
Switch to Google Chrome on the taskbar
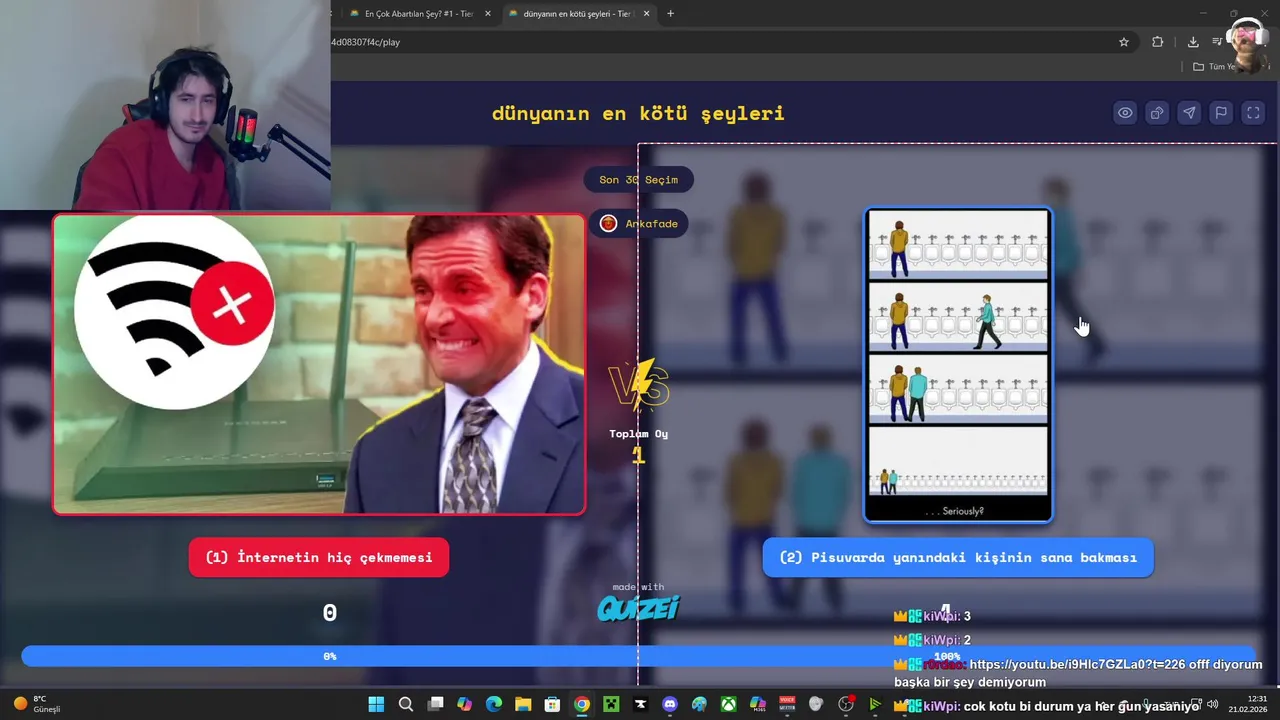point(581,704)
